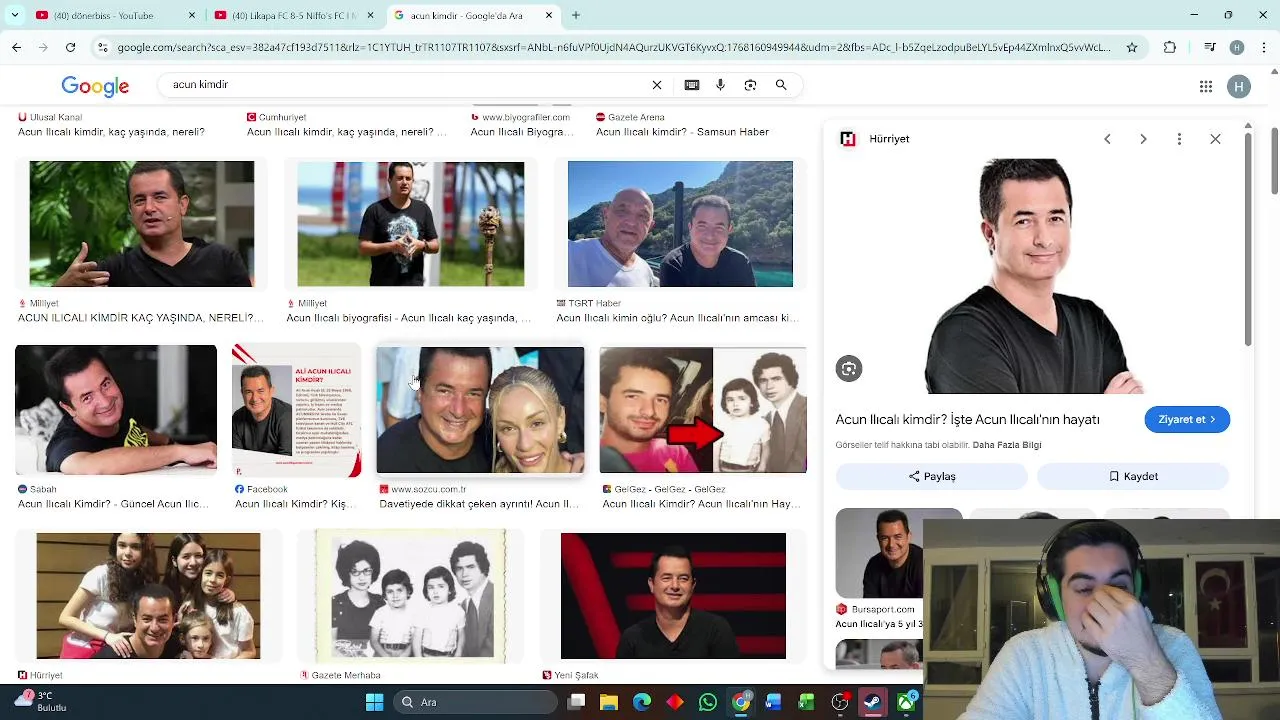Search by image with Google Lens icon
Viewport: 1280px width, 720px height.
(750, 85)
